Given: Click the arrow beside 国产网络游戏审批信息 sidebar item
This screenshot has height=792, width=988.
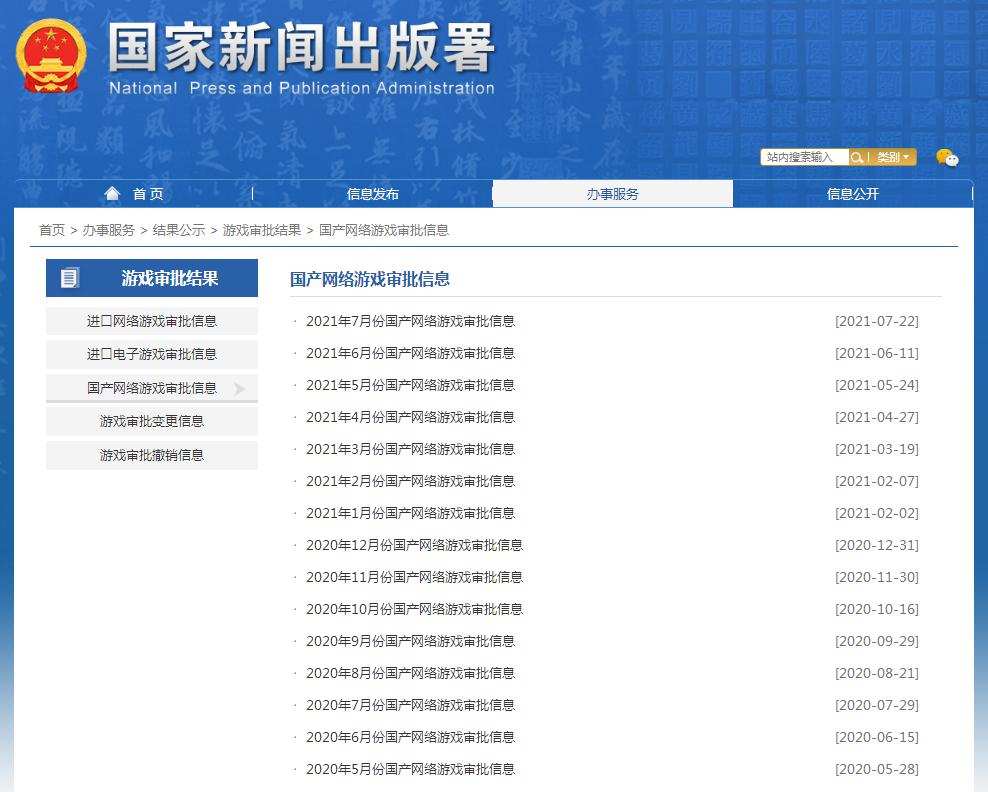Looking at the screenshot, I should (239, 389).
